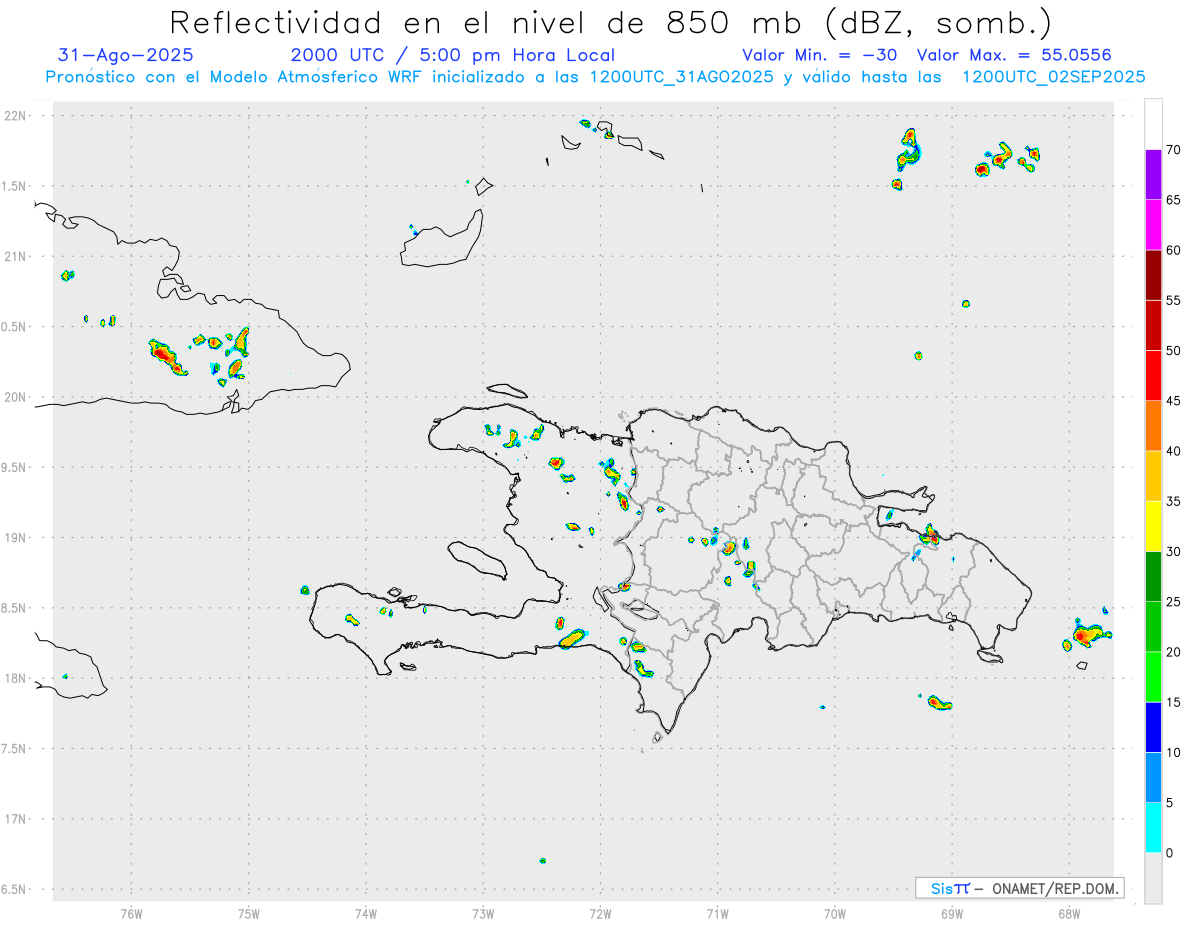This screenshot has height=927, width=1200.
Task: Select the date '31-Ago-2025'
Action: (x=126, y=55)
